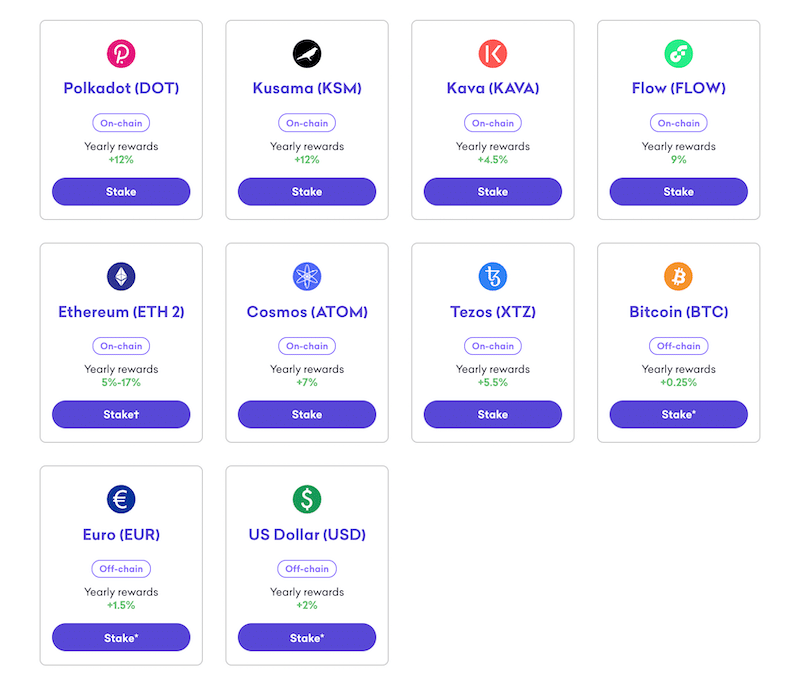The image size is (800, 675).
Task: Click the green Flow logo icon
Action: tap(678, 54)
